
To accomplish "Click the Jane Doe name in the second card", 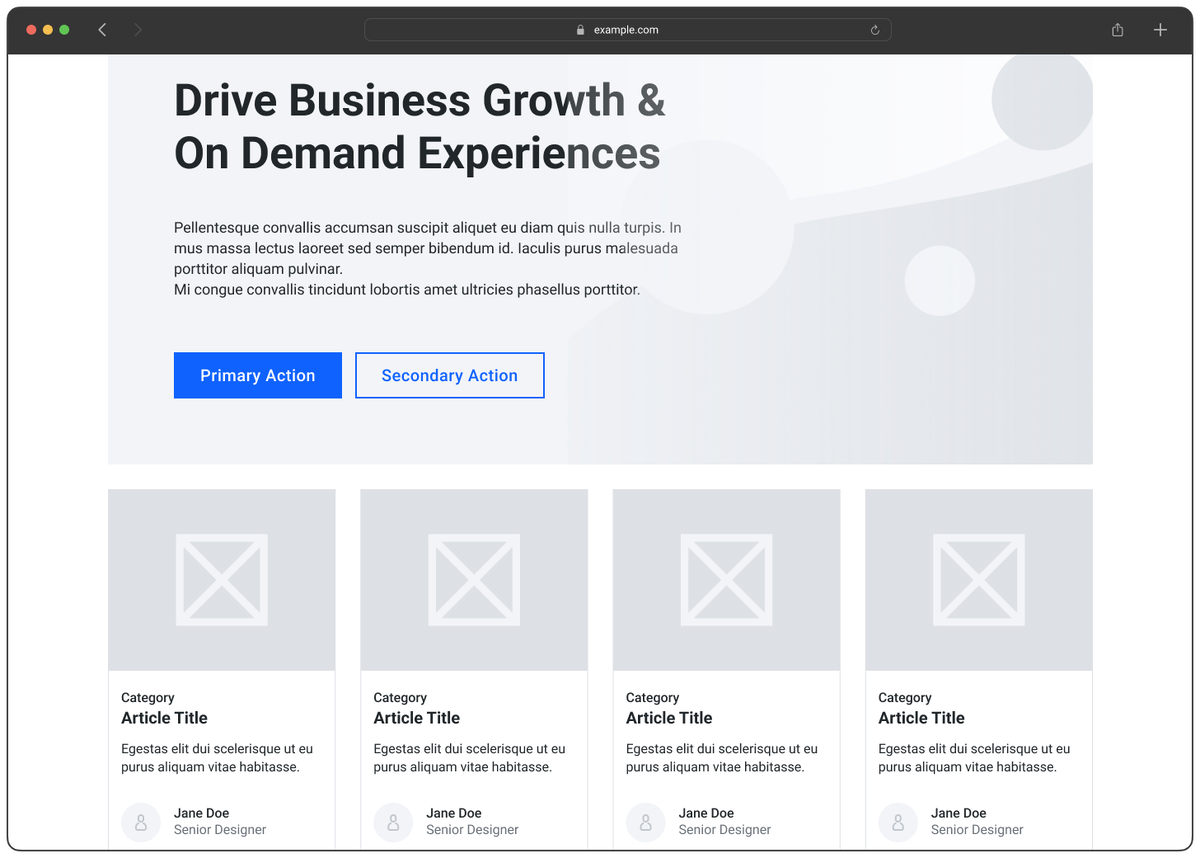I will 454,813.
